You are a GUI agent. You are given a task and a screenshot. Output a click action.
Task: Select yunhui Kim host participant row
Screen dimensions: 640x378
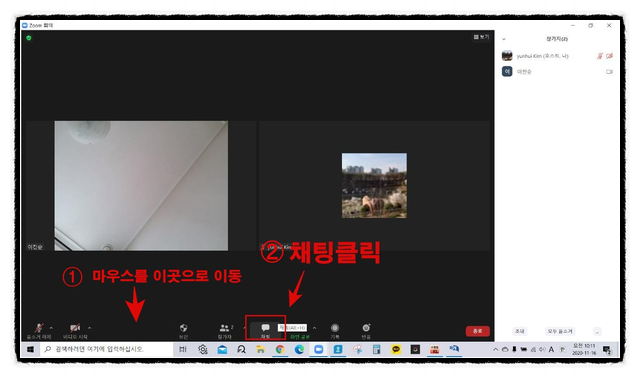[x=557, y=56]
